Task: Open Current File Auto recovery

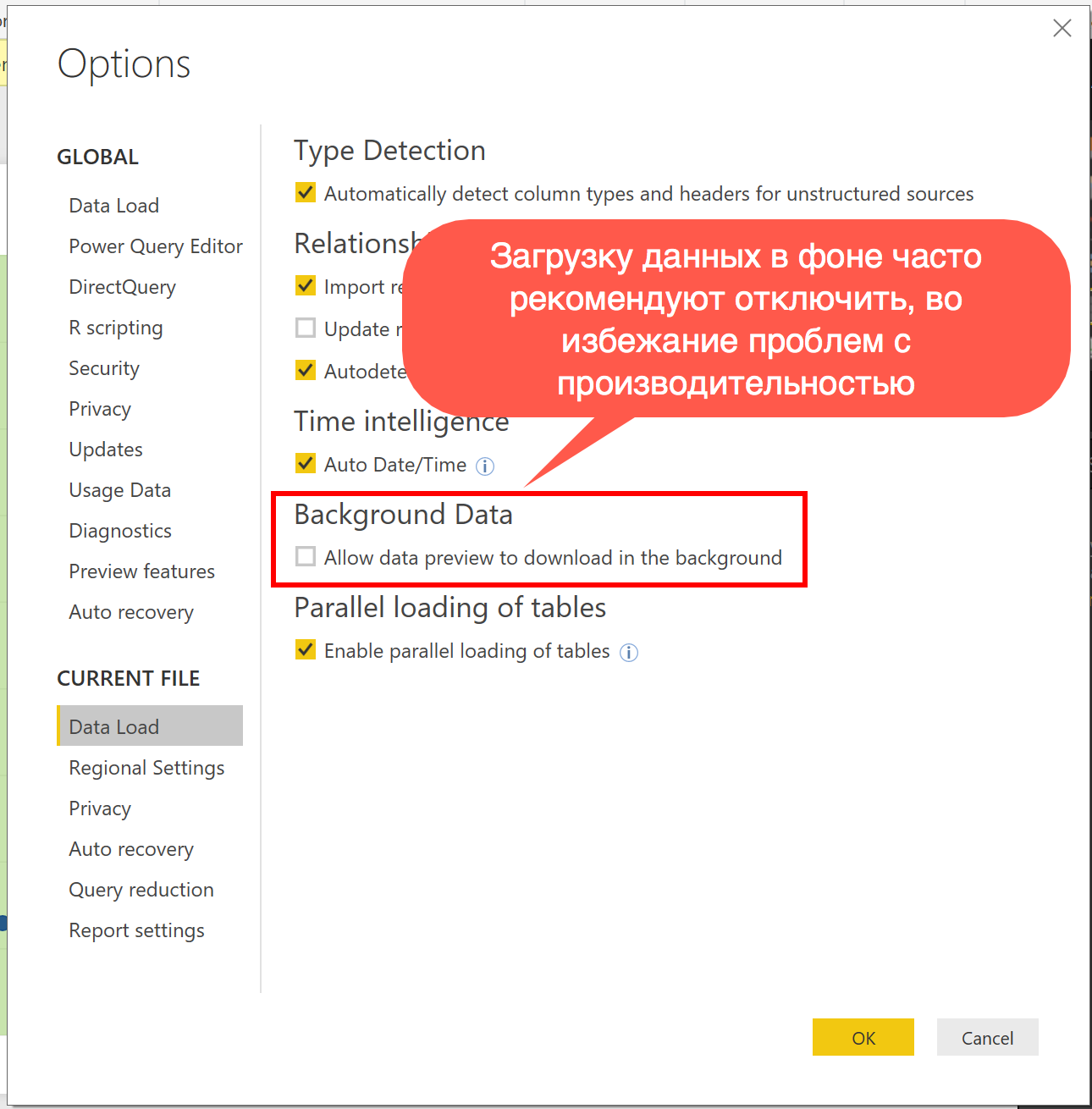Action: click(131, 849)
